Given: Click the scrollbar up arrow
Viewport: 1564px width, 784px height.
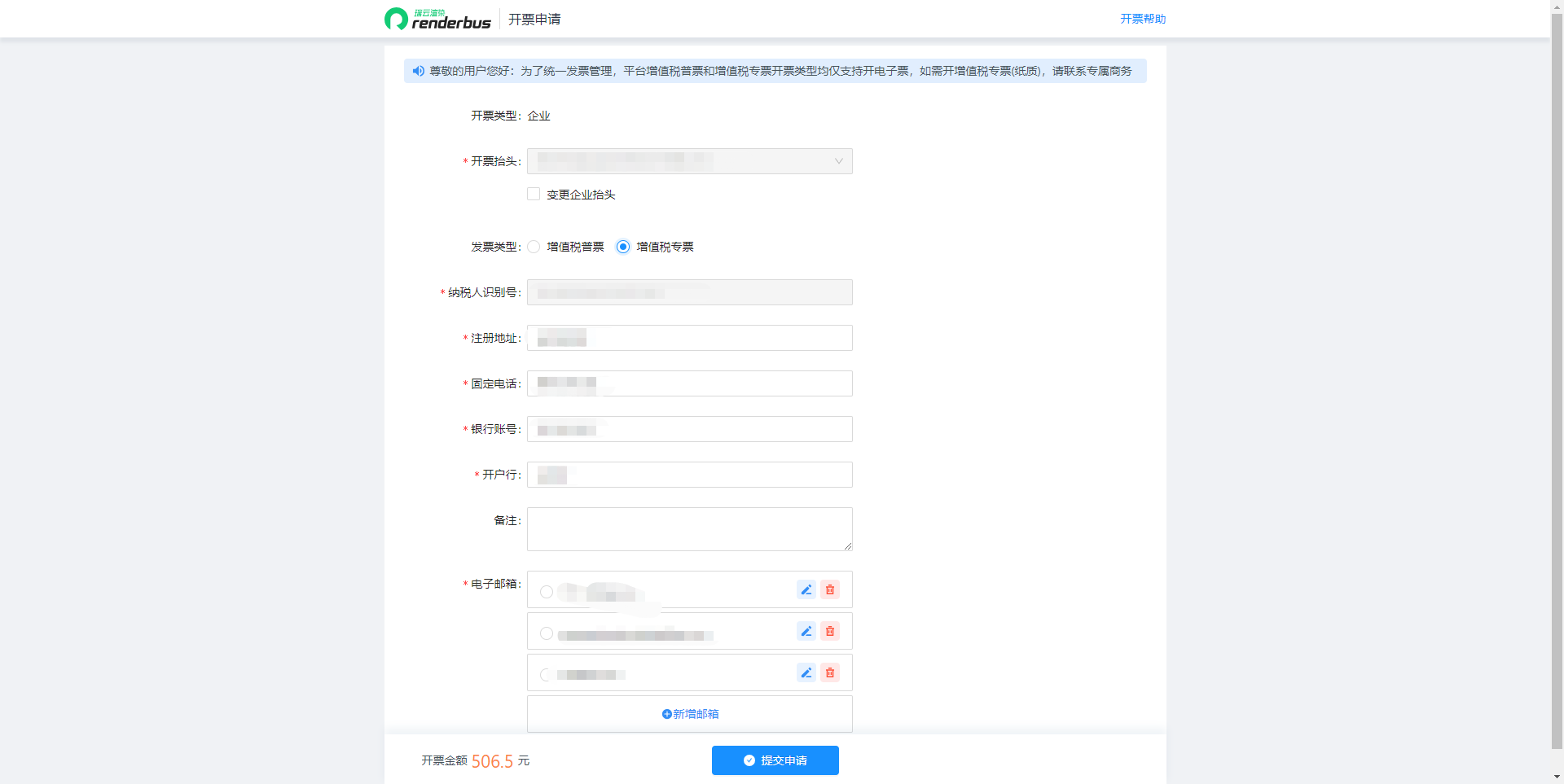Looking at the screenshot, I should click(1557, 6).
